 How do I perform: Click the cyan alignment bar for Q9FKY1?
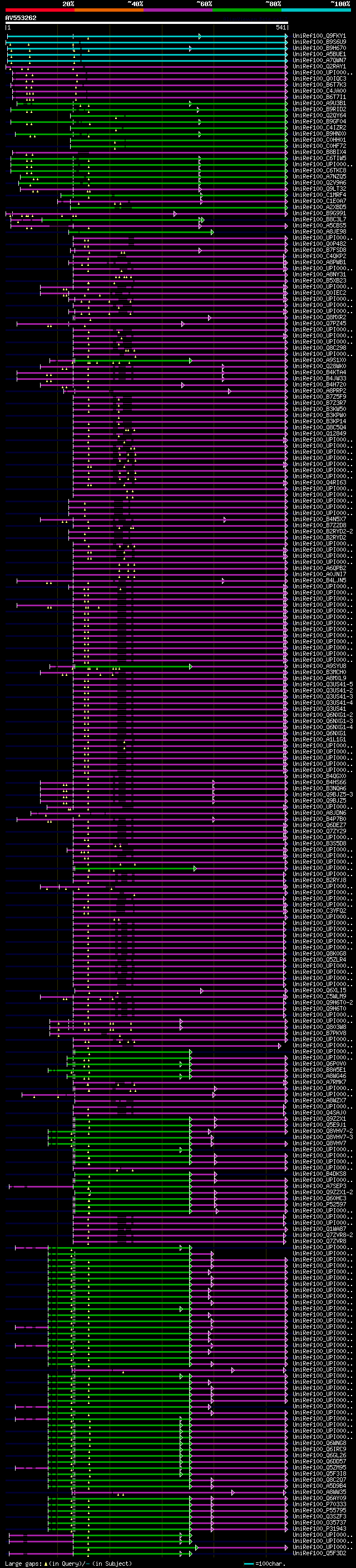pyautogui.click(x=147, y=37)
